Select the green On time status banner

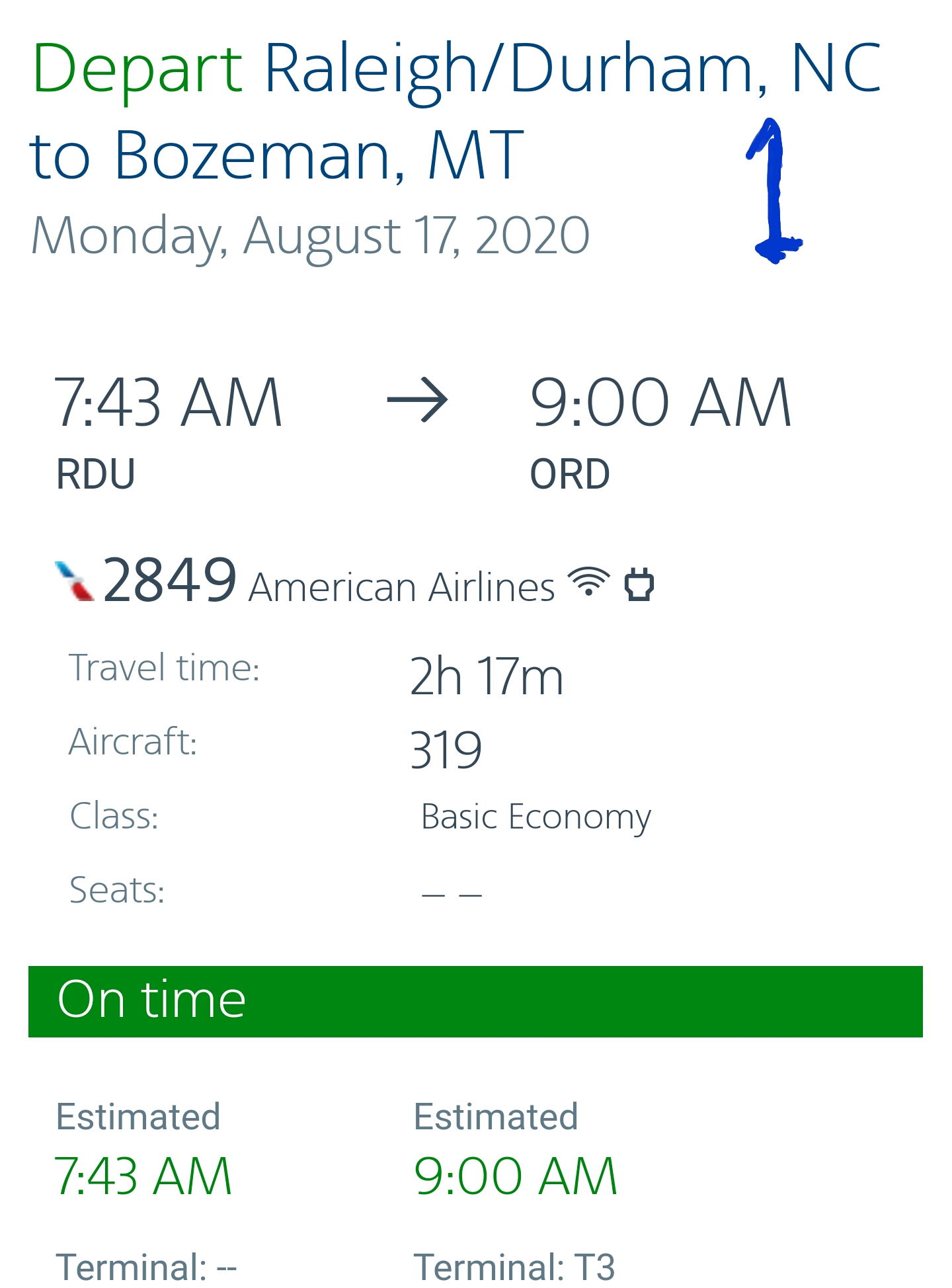475,1001
